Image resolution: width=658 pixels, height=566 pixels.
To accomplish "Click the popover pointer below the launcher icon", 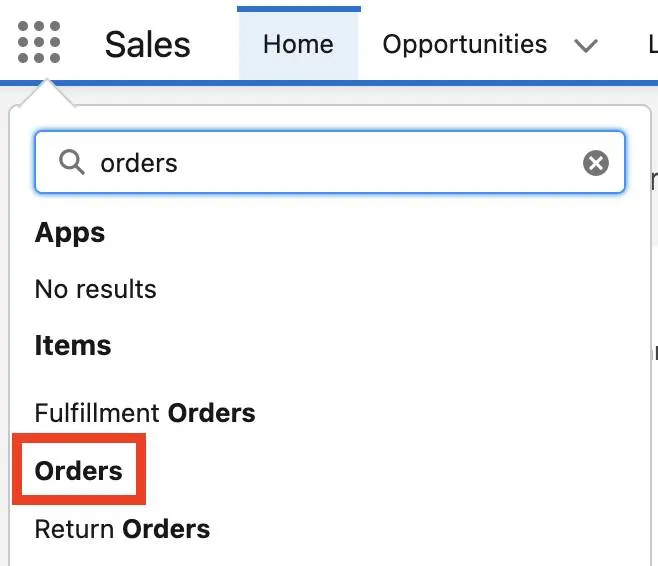I will tap(47, 93).
